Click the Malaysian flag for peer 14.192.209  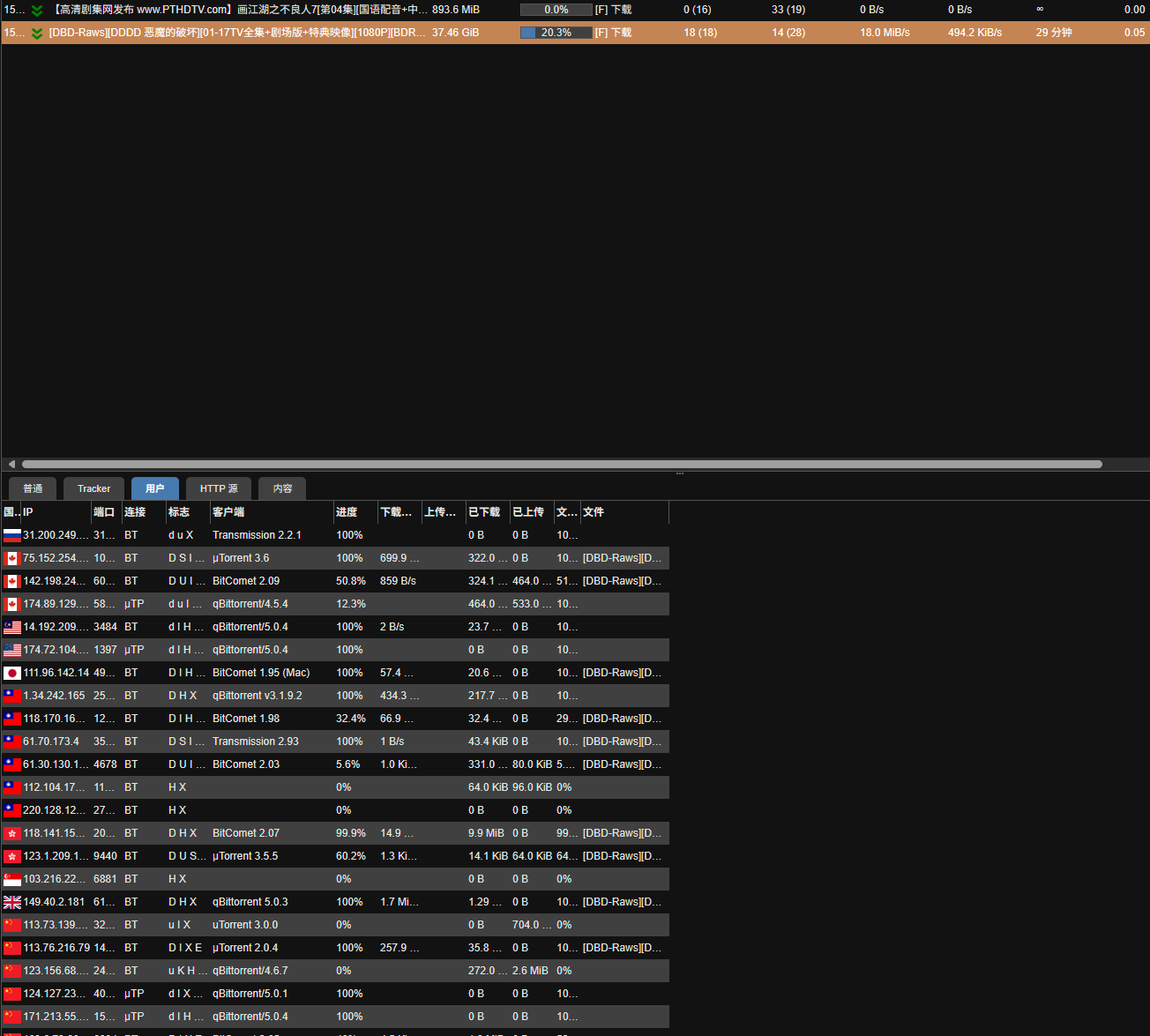point(12,627)
